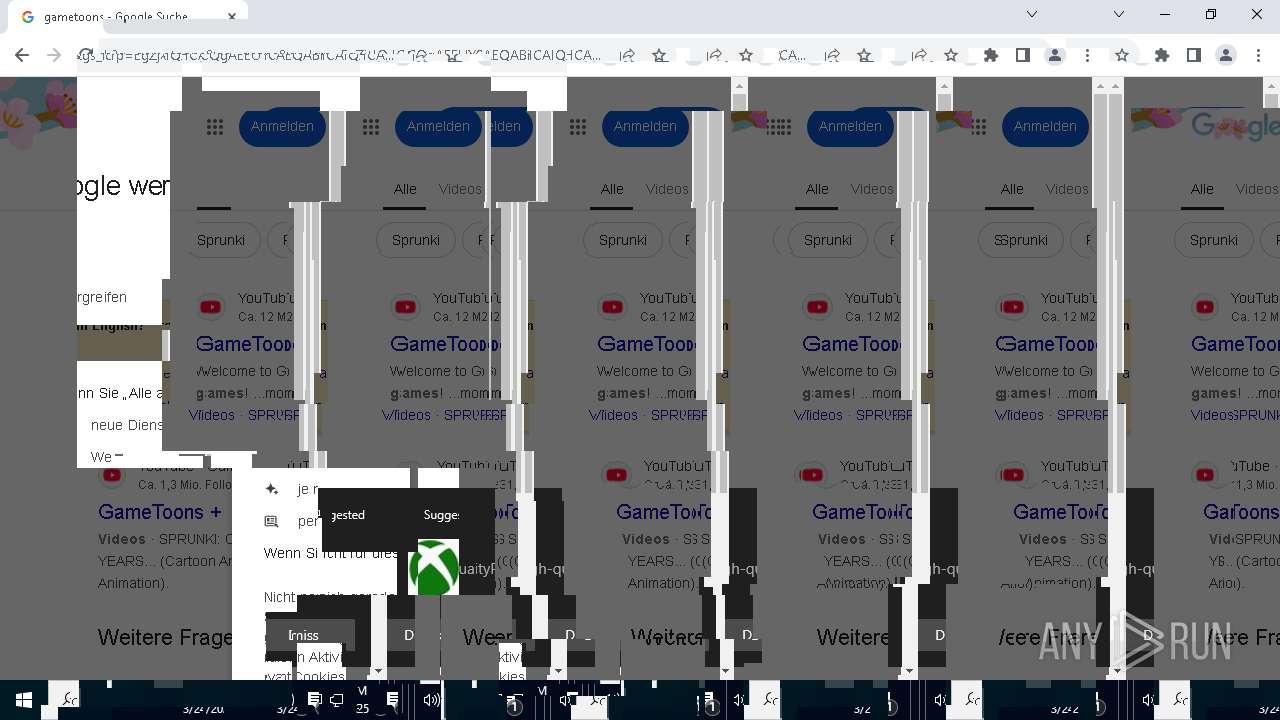
Task: Click the 'Sugge:' label above Xbox icon
Action: [441, 515]
